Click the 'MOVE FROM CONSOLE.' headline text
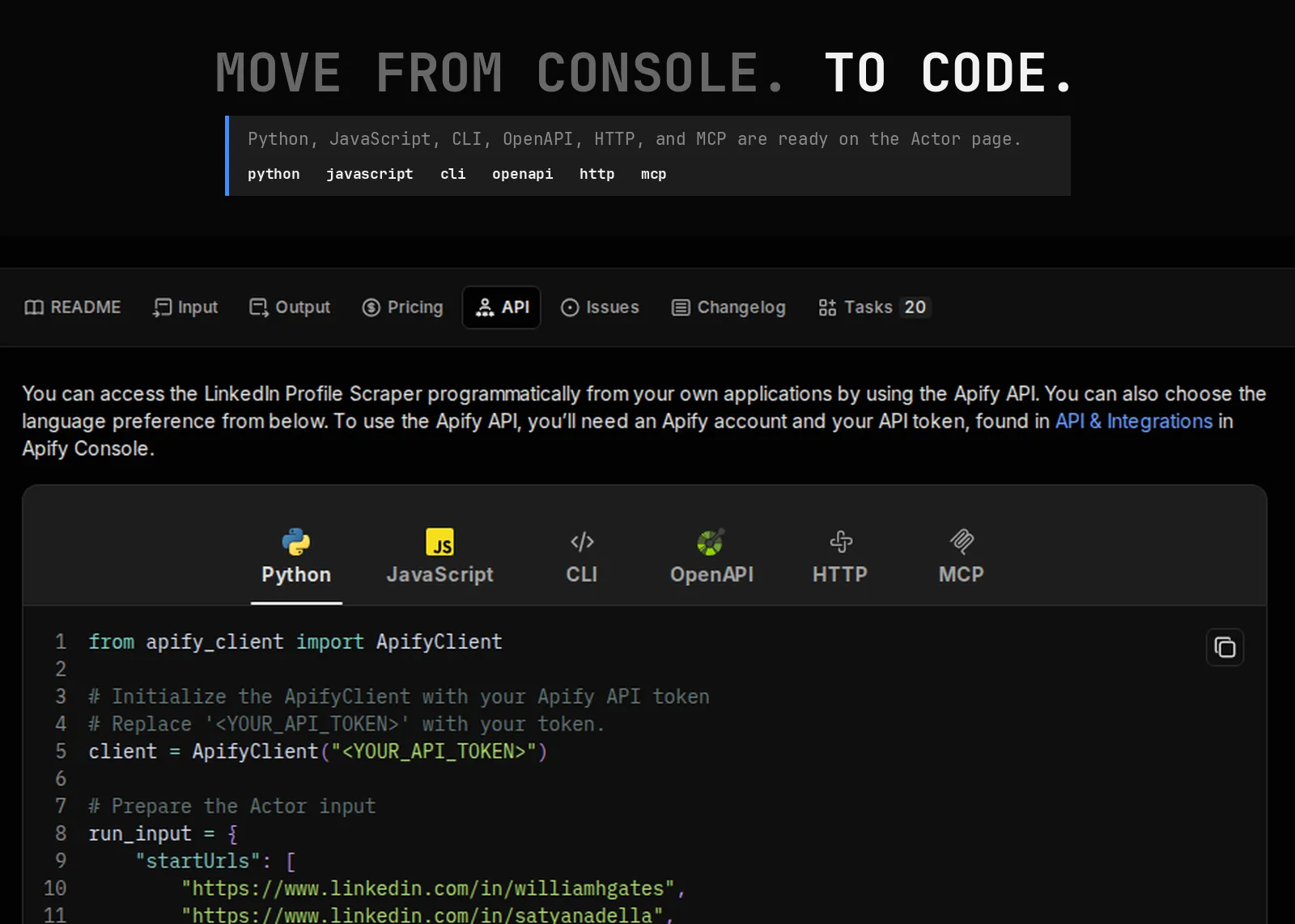This screenshot has height=924, width=1295. click(x=500, y=73)
